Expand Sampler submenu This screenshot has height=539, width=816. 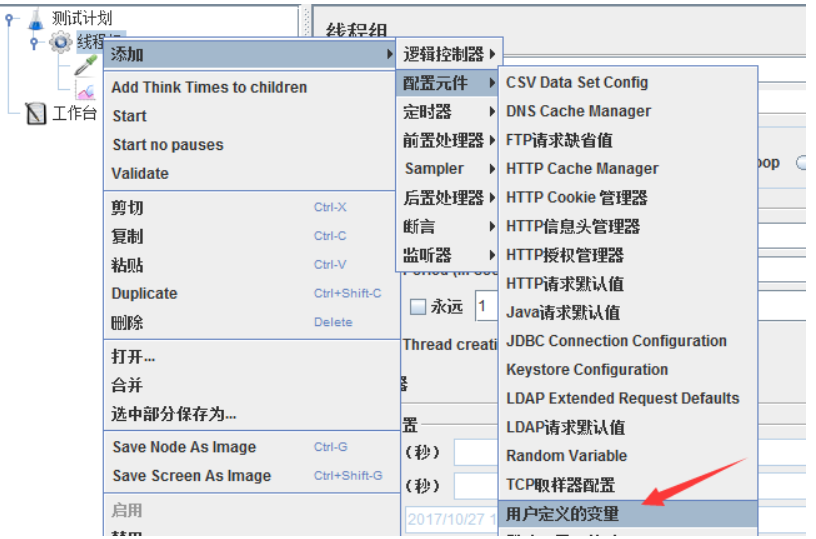(x=448, y=169)
